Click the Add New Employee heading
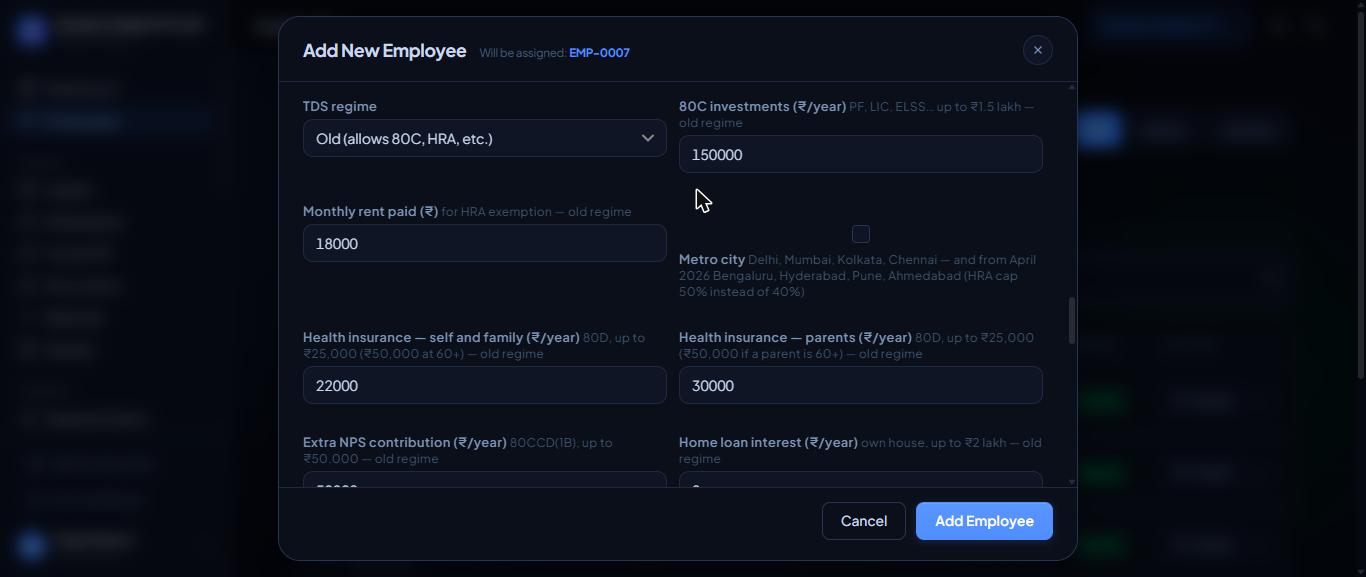Viewport: 1366px width, 577px height. 385,50
